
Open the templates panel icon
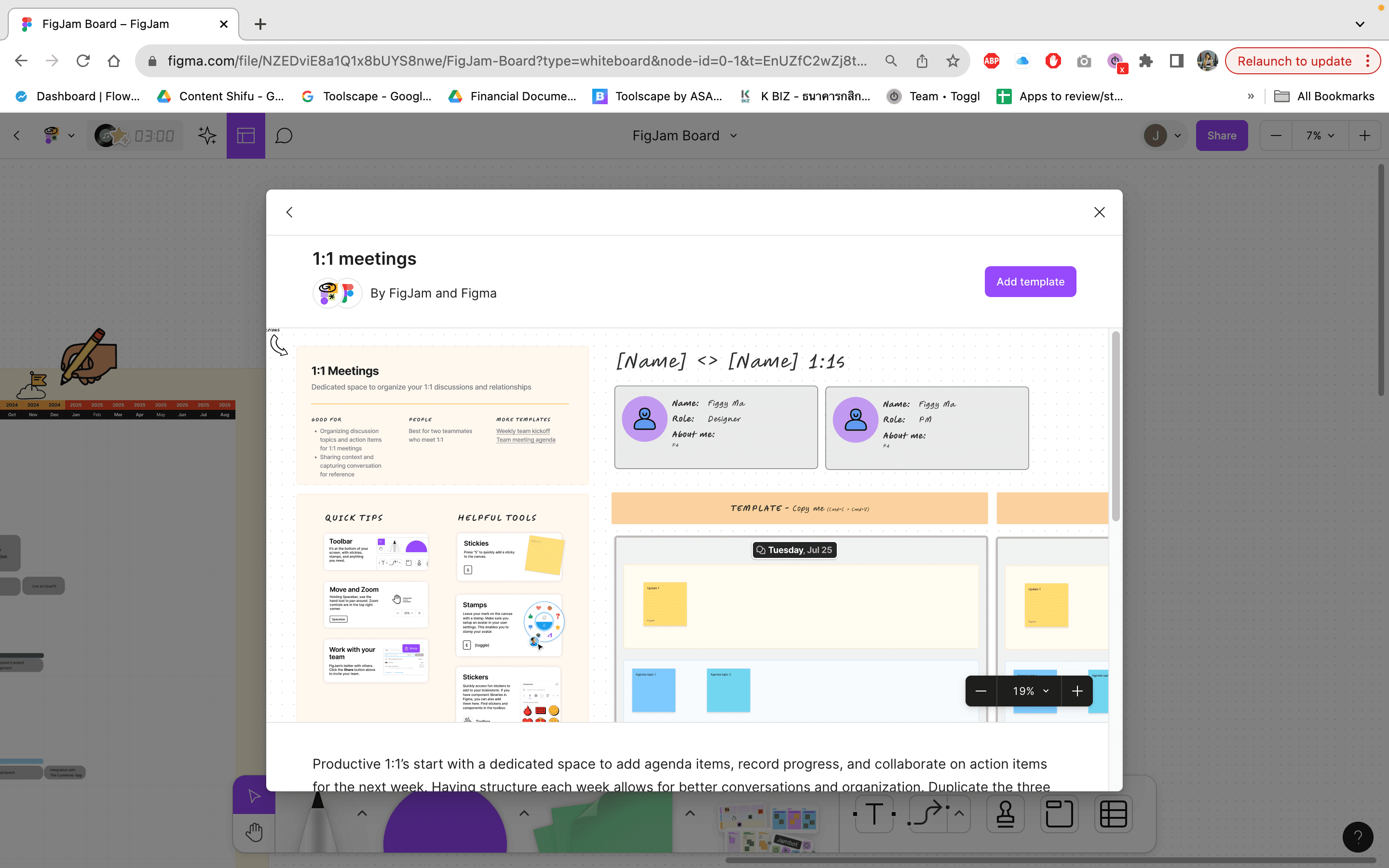(x=245, y=136)
